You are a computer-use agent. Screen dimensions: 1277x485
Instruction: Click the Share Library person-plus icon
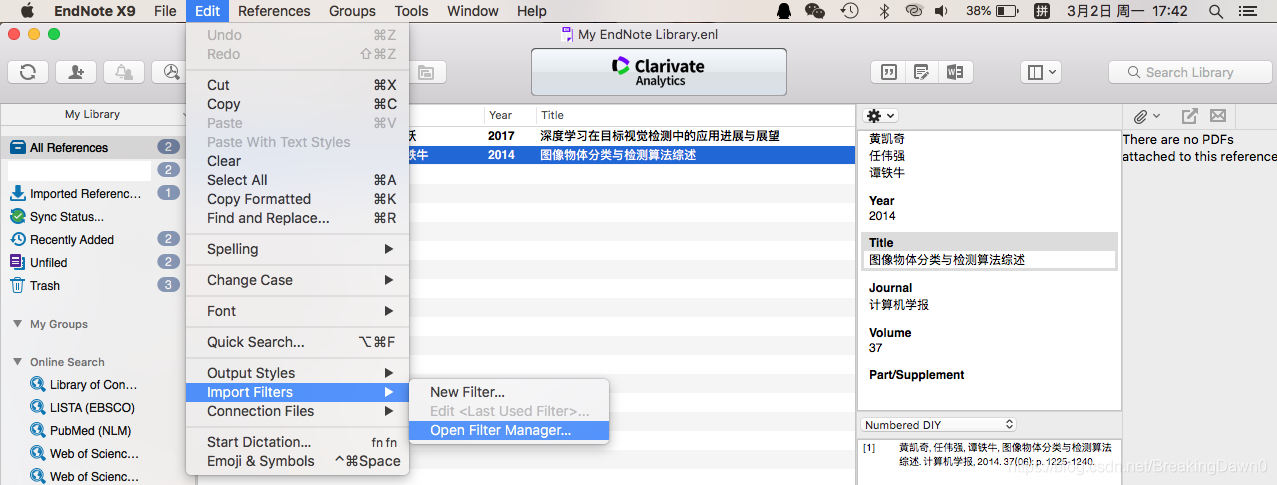click(76, 72)
